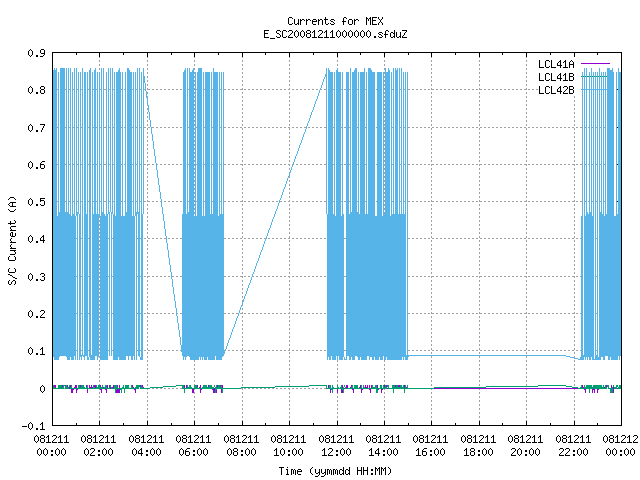Screen dimensions: 640x480
Task: Click the x-axis tick label 081211 06:00
Action: click(x=193, y=446)
